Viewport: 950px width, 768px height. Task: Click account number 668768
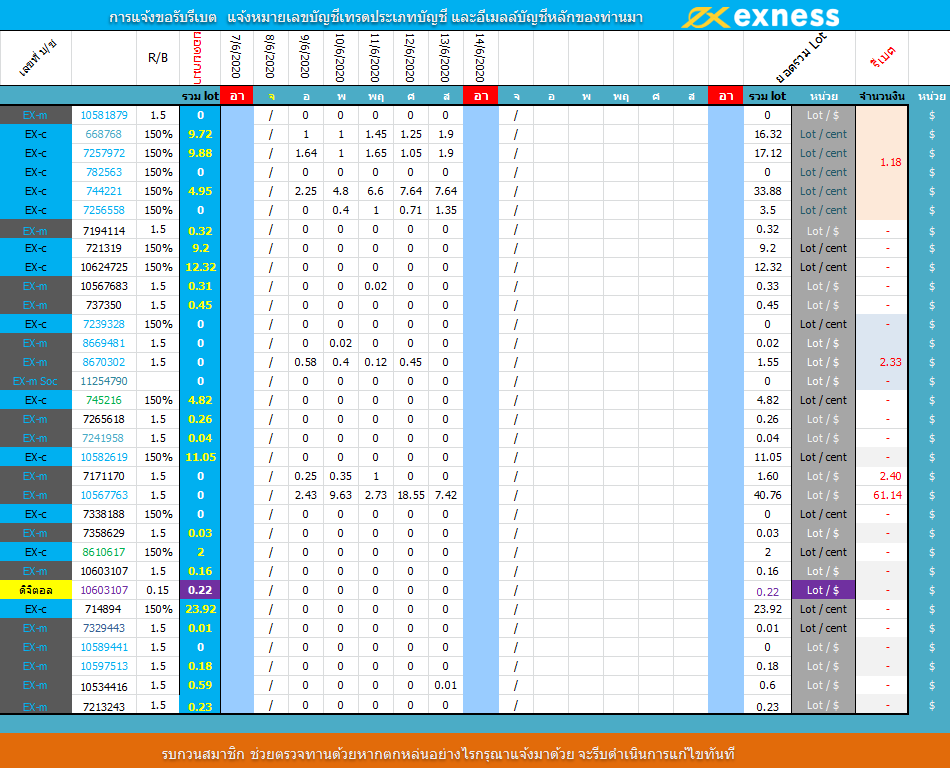click(104, 134)
